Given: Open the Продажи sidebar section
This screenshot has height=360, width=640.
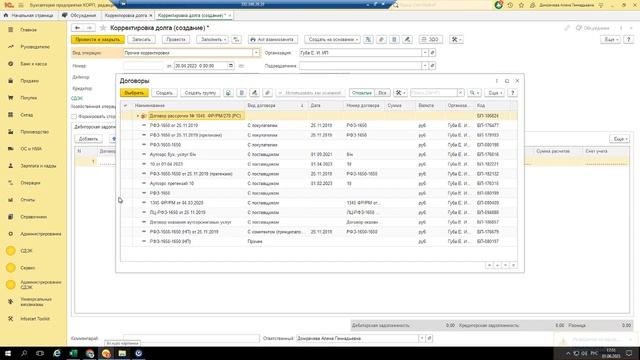Looking at the screenshot, I should coord(29,81).
